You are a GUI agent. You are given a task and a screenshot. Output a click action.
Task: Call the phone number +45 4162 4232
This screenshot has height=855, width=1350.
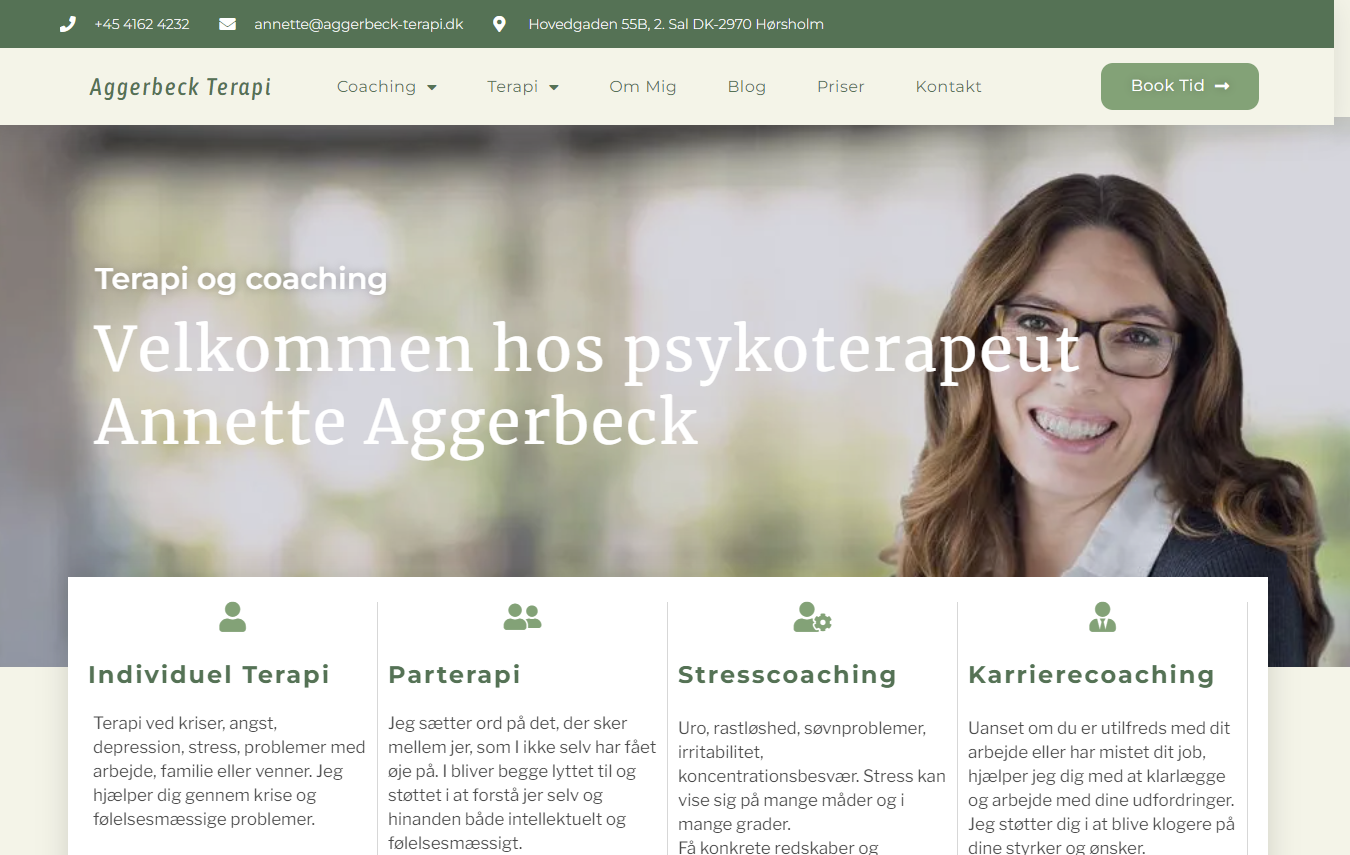(141, 24)
